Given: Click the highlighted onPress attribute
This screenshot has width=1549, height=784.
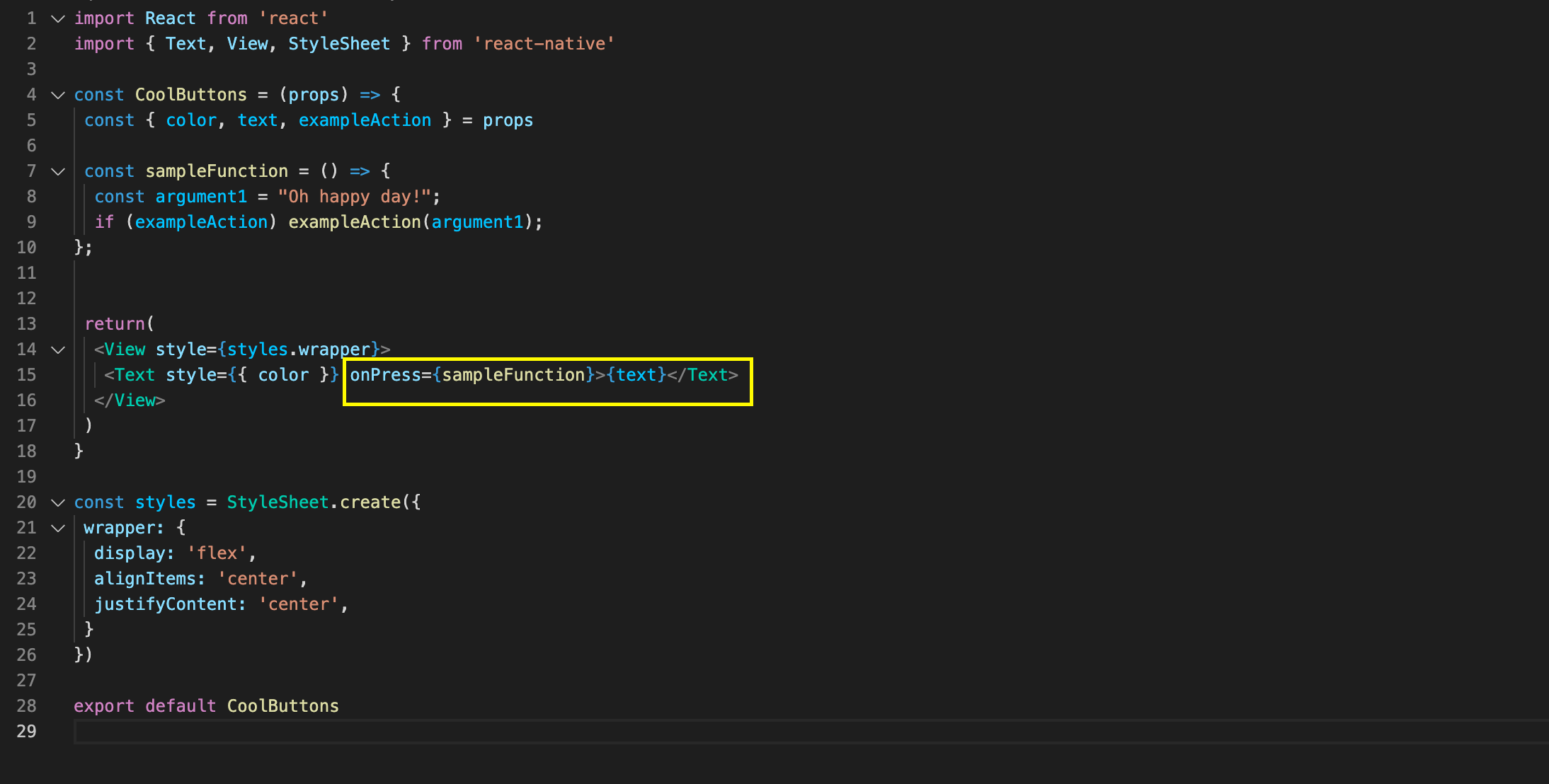Looking at the screenshot, I should tap(385, 374).
